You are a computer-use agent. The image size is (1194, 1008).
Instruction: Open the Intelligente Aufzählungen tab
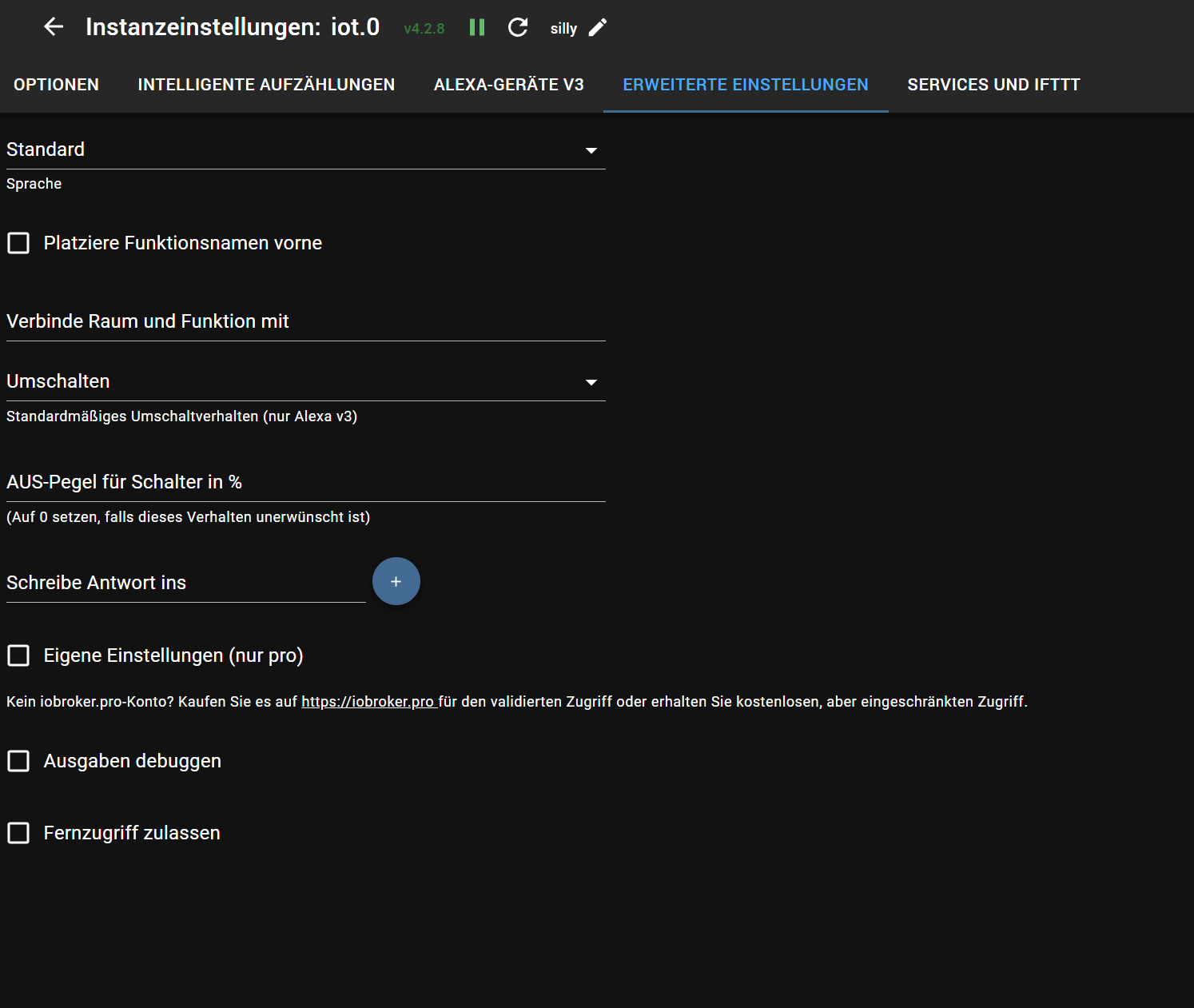point(266,84)
